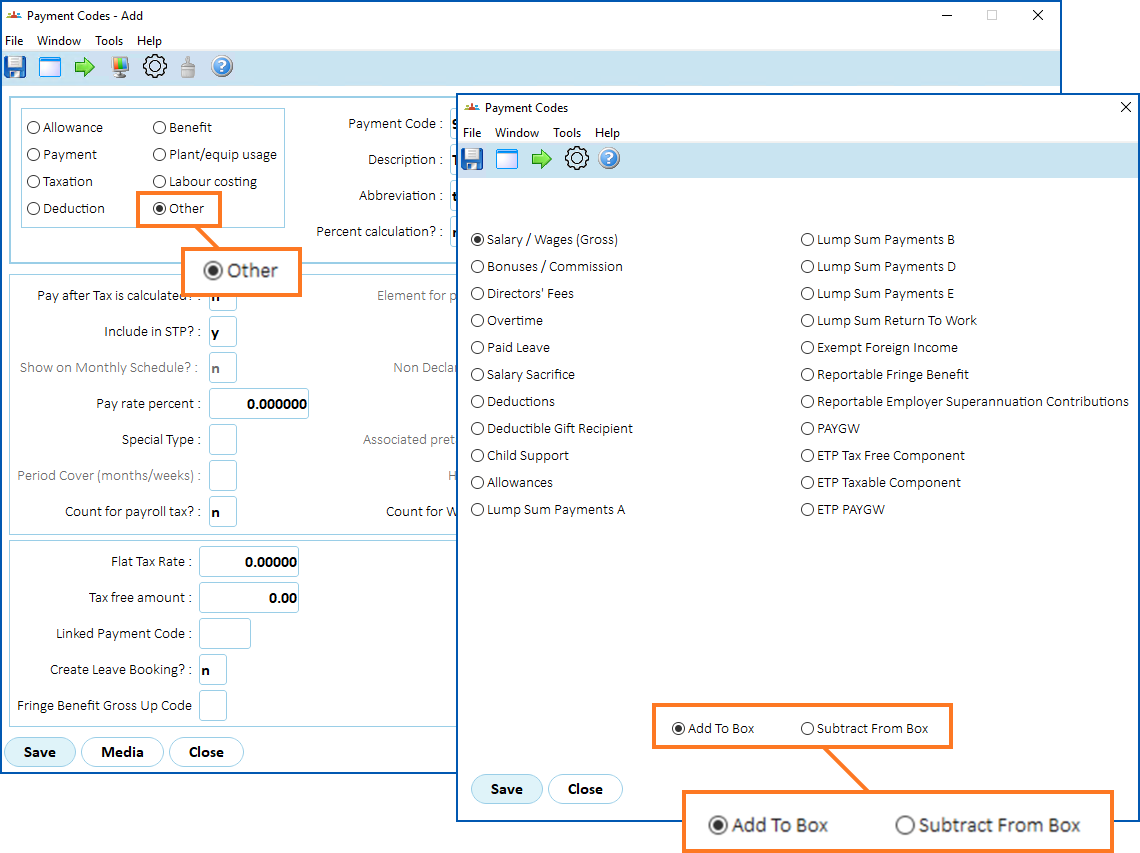Pick the ETP Taxable Component option
This screenshot has height=853, width=1140.
[x=808, y=483]
